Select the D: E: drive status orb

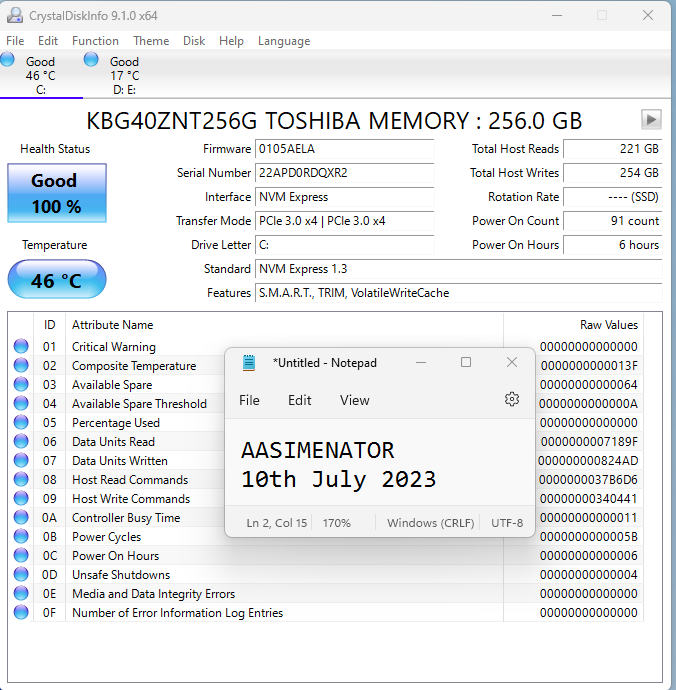pyautogui.click(x=91, y=59)
